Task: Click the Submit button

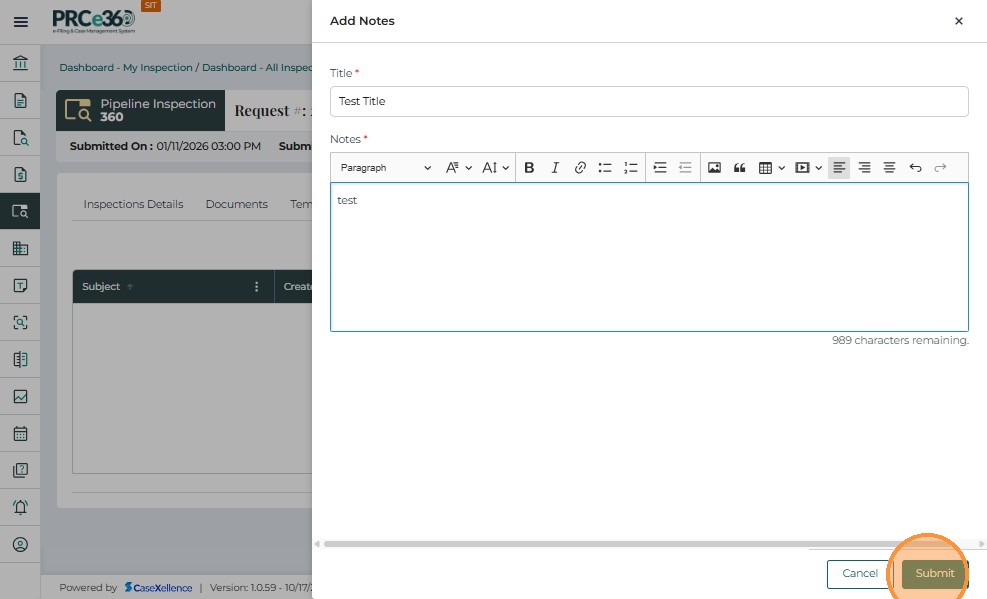Action: (x=934, y=573)
